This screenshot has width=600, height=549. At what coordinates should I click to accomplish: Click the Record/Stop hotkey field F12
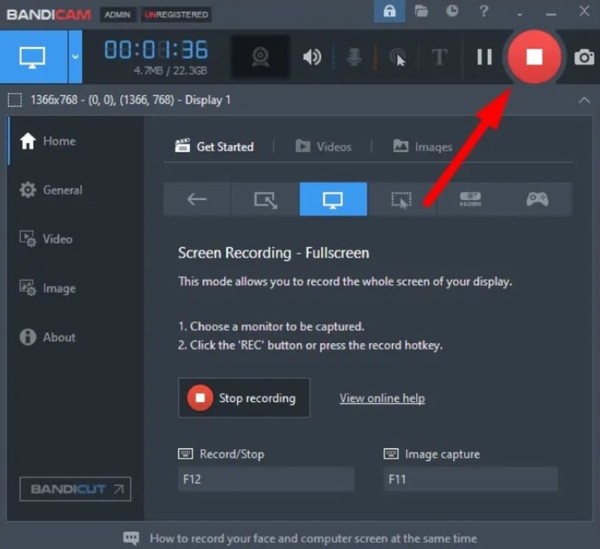266,480
